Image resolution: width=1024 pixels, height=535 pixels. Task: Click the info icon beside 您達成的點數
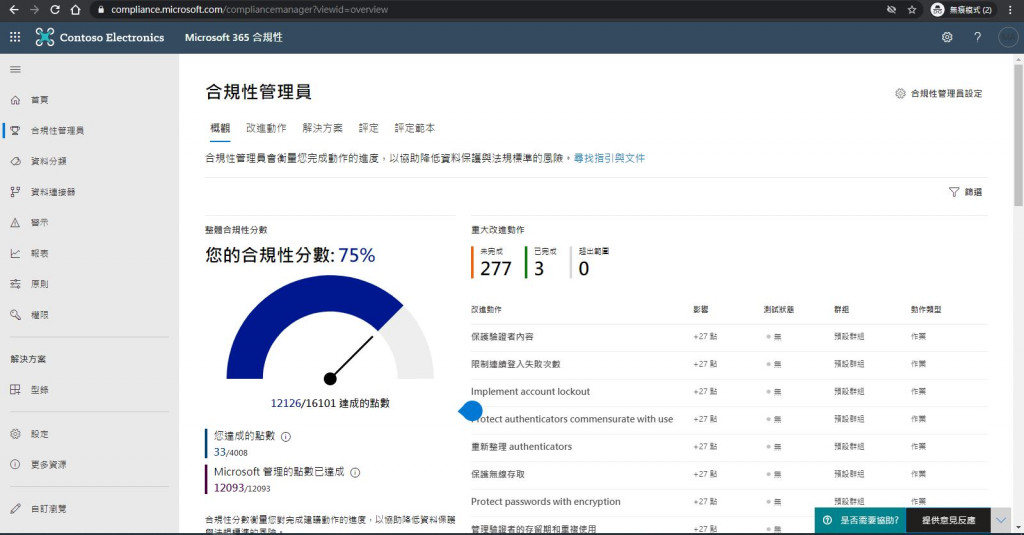[285, 437]
